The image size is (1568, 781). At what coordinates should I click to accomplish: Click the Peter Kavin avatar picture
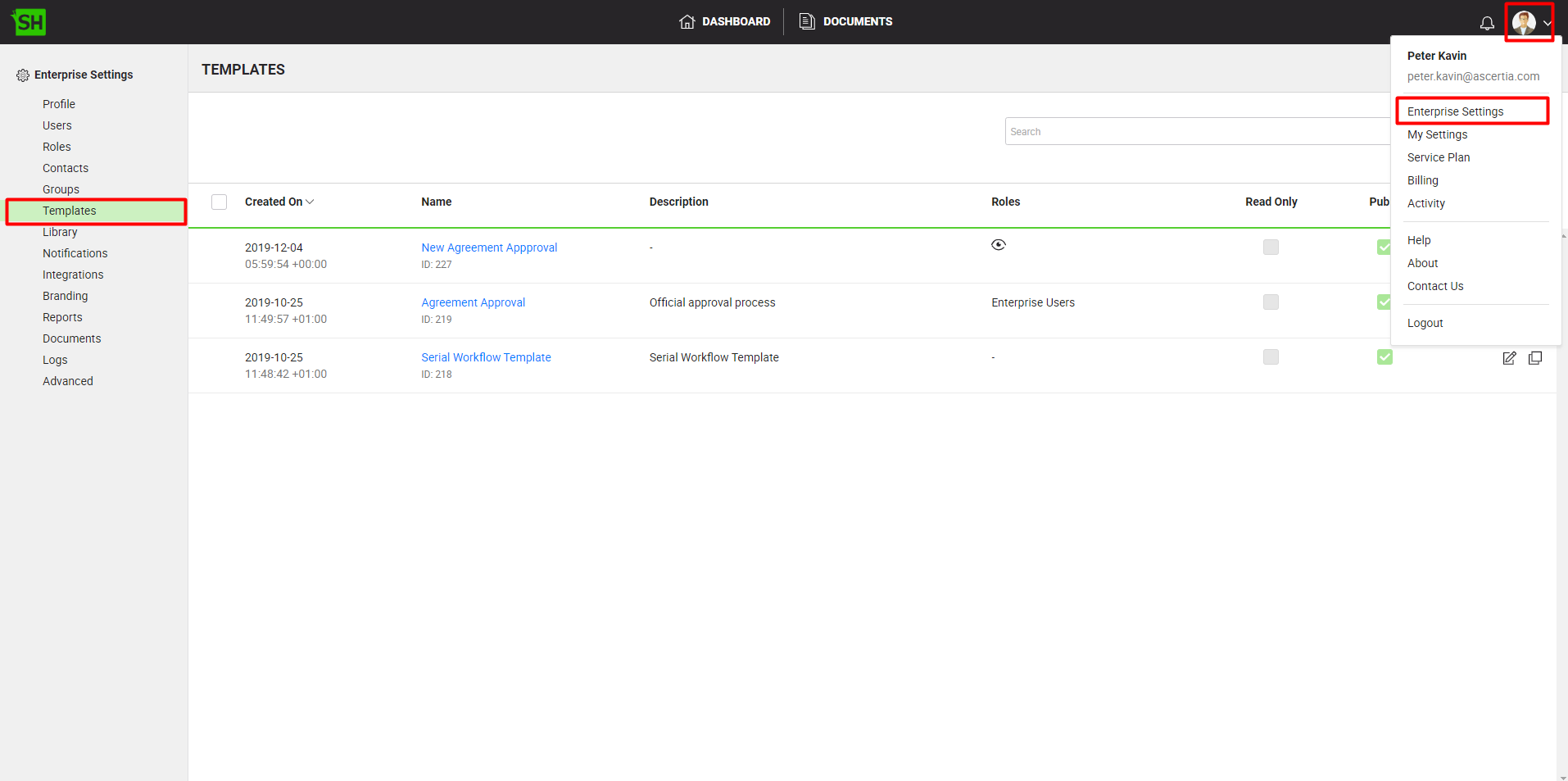(x=1523, y=23)
